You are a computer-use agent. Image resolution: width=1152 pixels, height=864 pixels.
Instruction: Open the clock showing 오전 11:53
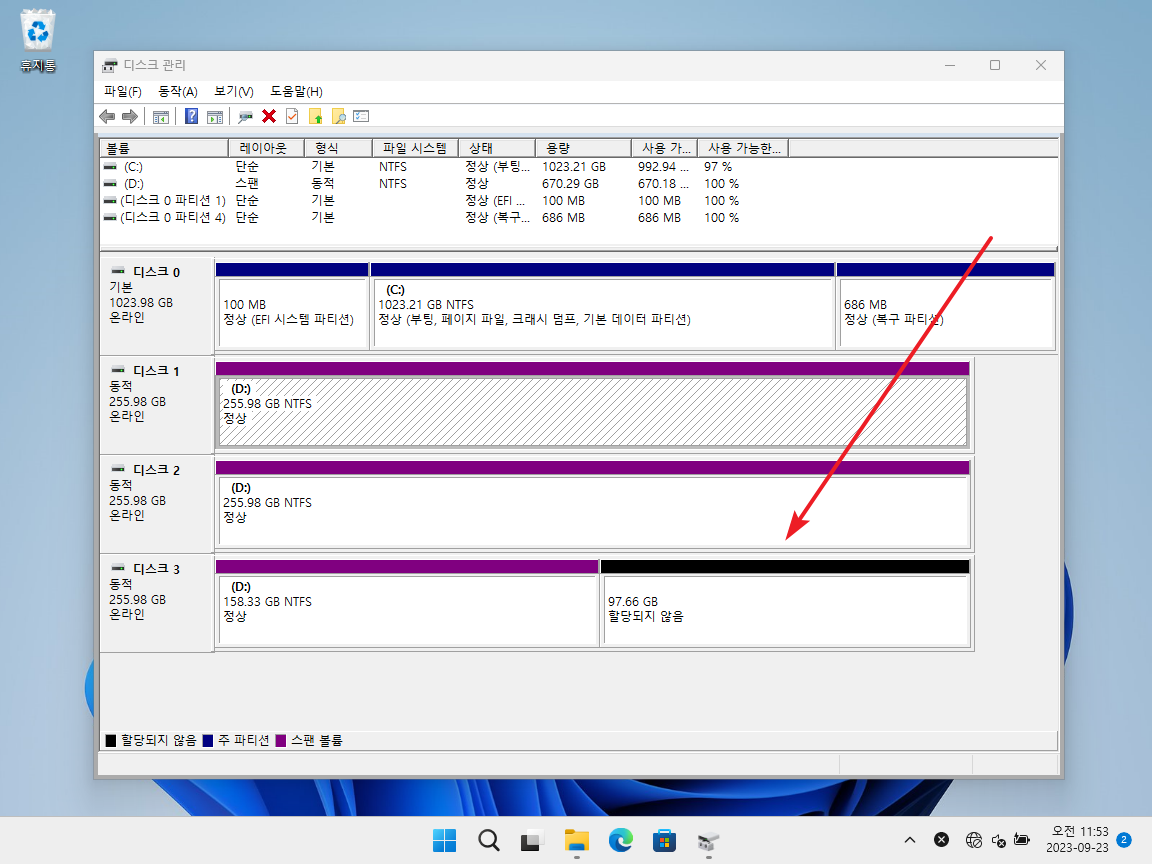click(x=1078, y=840)
